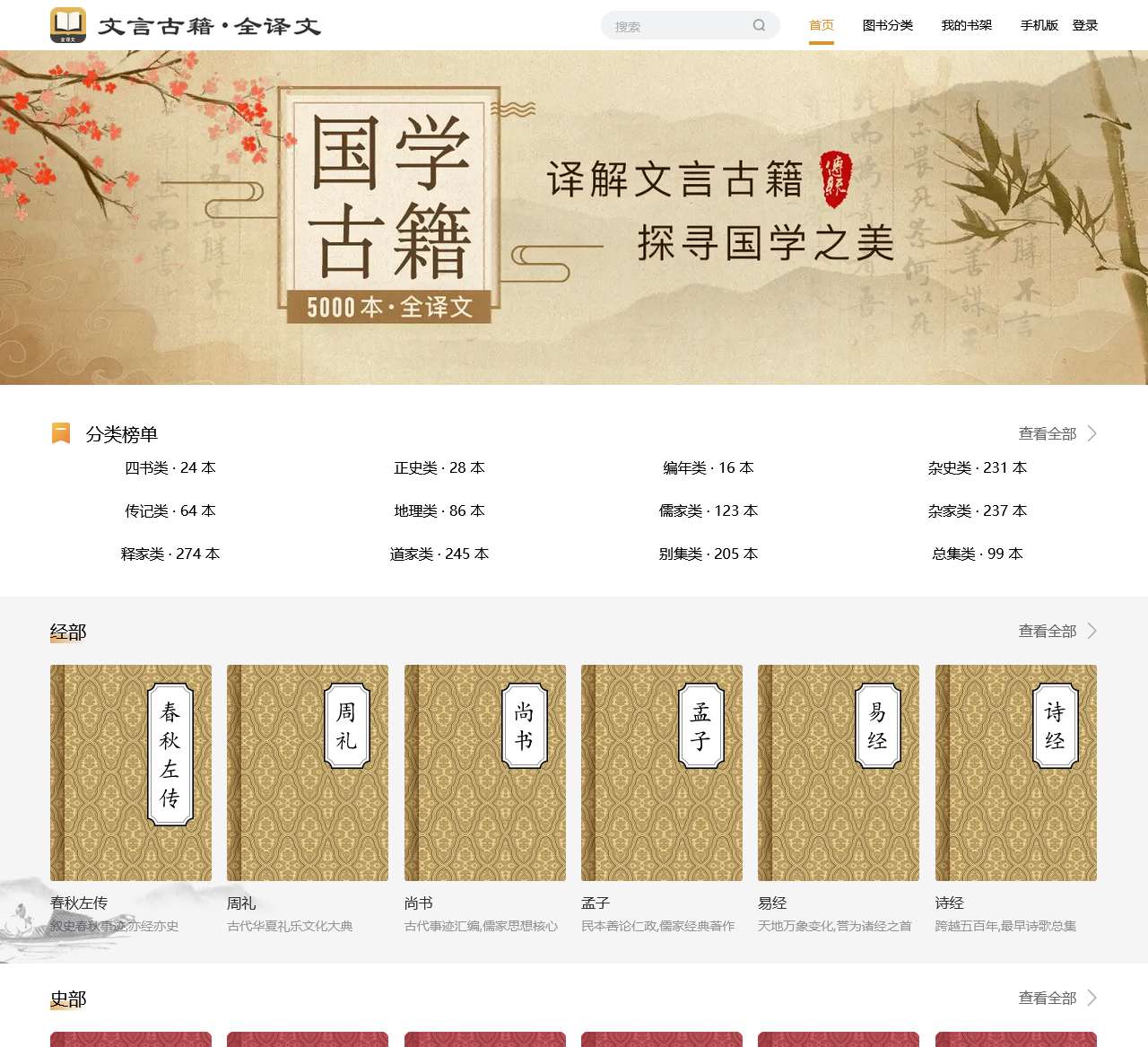
Task: Open category 总集类 · 99 本
Action: click(978, 554)
